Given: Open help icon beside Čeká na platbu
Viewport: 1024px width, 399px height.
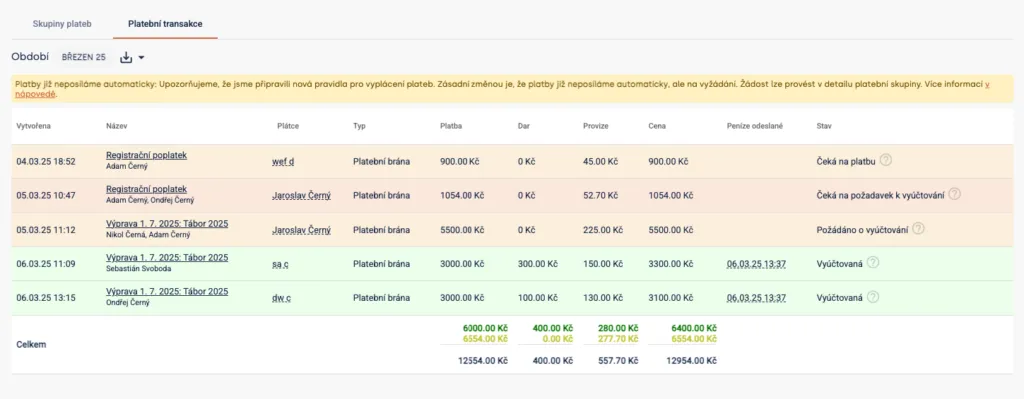Looking at the screenshot, I should point(885,160).
